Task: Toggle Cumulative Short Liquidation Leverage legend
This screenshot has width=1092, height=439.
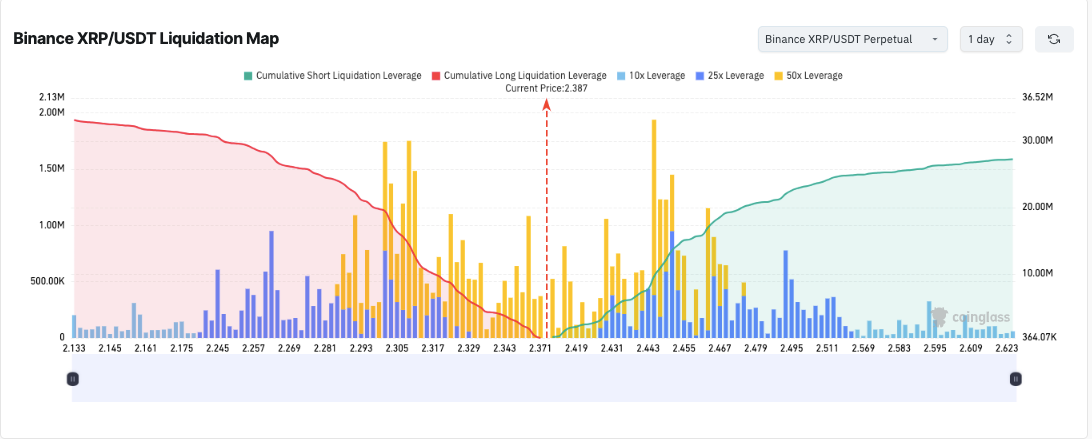Action: [x=332, y=75]
